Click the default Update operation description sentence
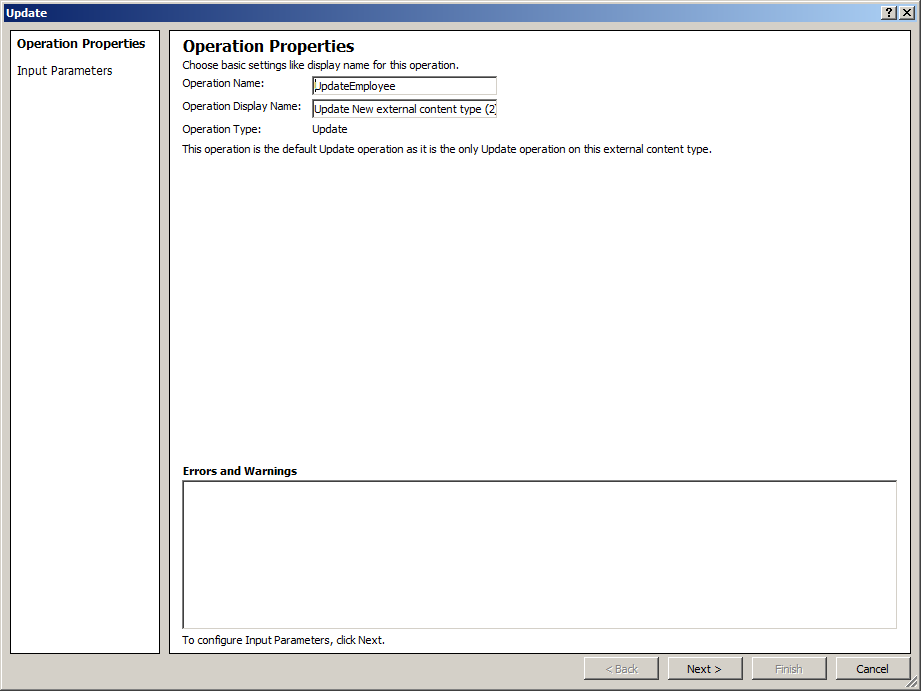 click(x=447, y=149)
